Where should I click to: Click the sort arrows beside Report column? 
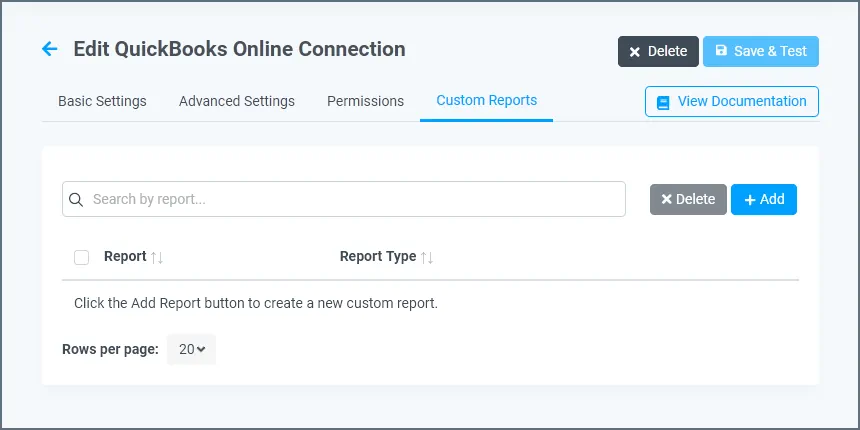click(x=157, y=257)
